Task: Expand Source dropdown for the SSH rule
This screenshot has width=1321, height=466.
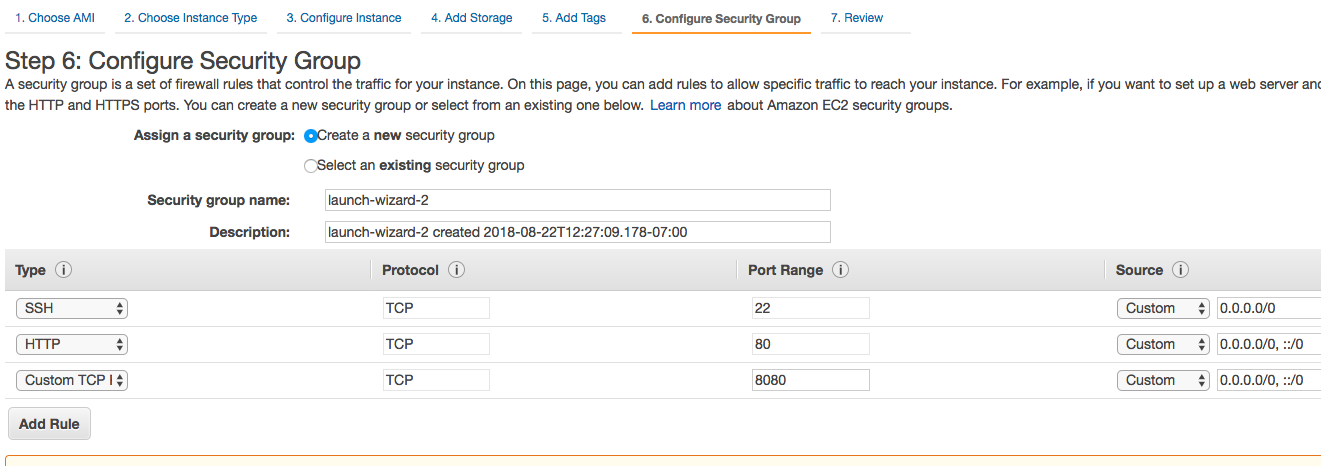Action: [x=1163, y=308]
